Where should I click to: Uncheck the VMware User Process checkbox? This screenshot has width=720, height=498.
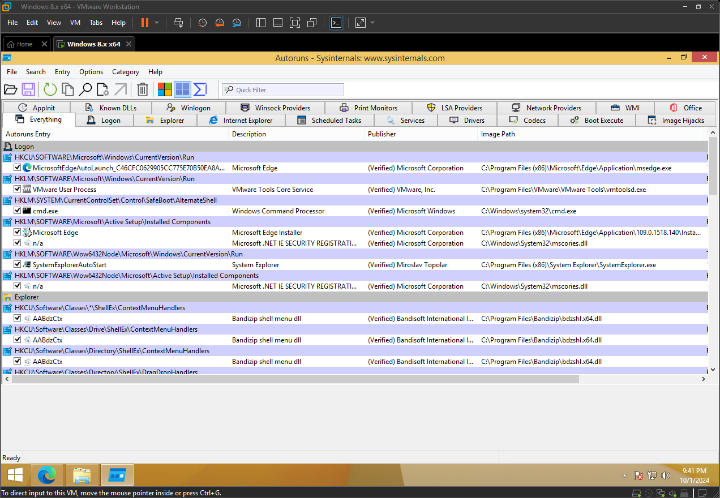coord(17,189)
